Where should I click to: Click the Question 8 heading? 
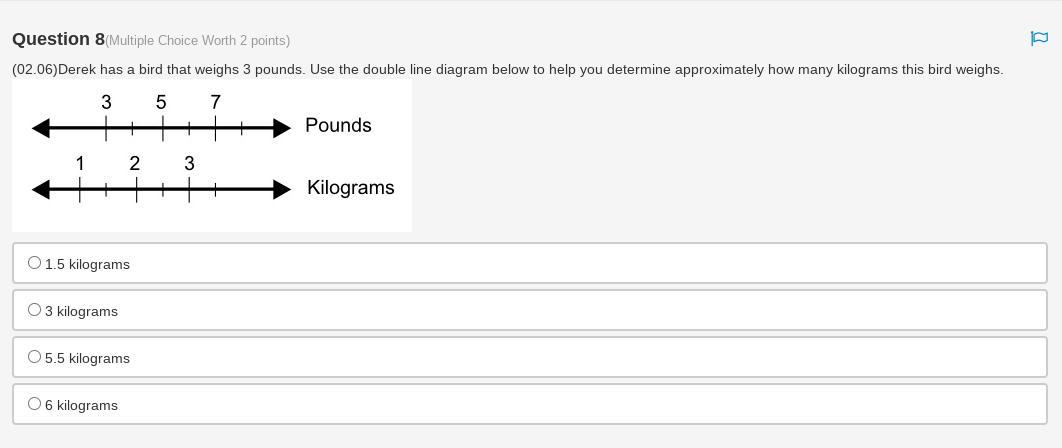click(58, 39)
